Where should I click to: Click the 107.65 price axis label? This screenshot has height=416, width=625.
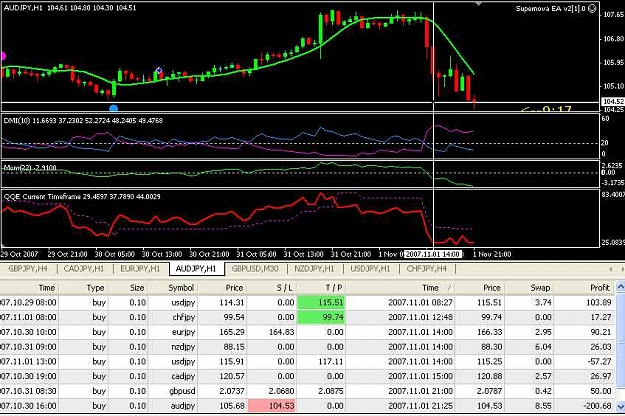click(613, 15)
